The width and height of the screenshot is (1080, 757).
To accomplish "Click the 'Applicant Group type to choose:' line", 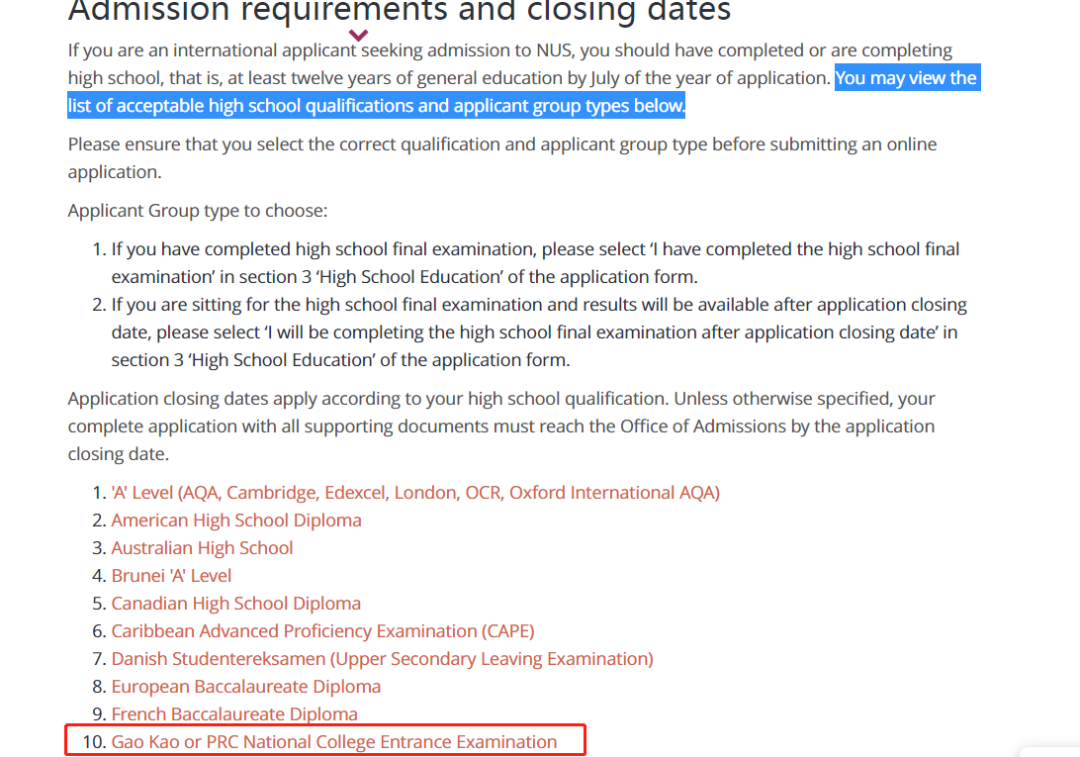I will 198,210.
